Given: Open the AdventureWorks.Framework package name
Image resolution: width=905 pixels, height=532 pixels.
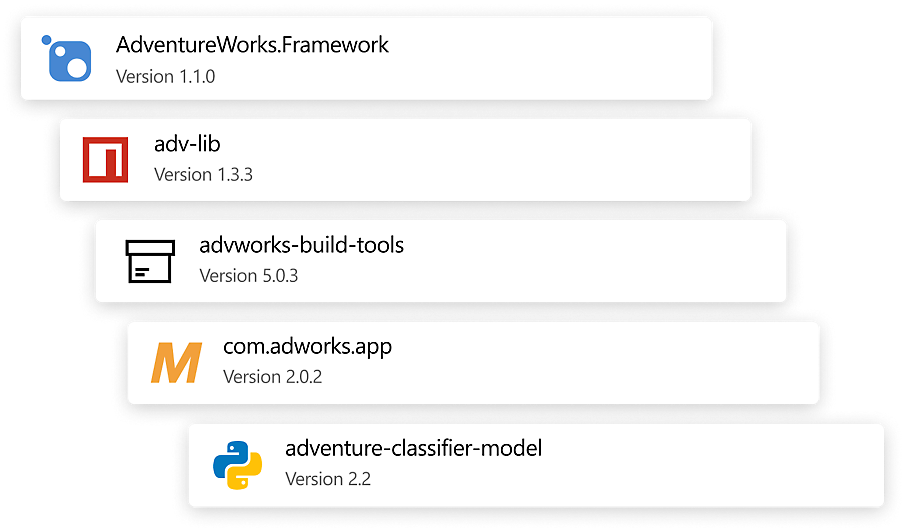Looking at the screenshot, I should [x=252, y=45].
